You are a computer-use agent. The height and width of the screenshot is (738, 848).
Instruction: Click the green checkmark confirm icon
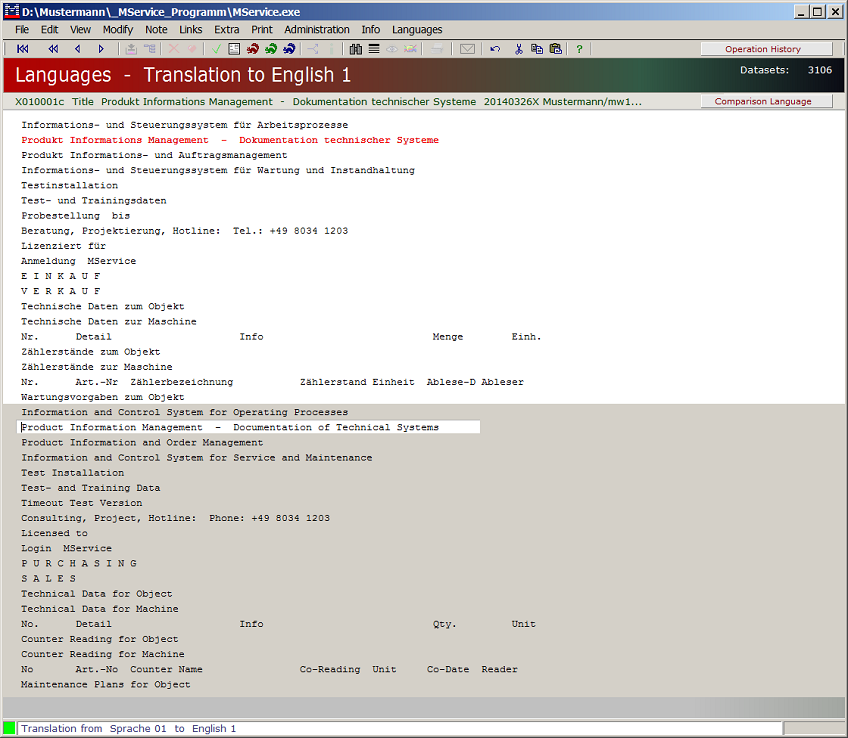click(216, 49)
